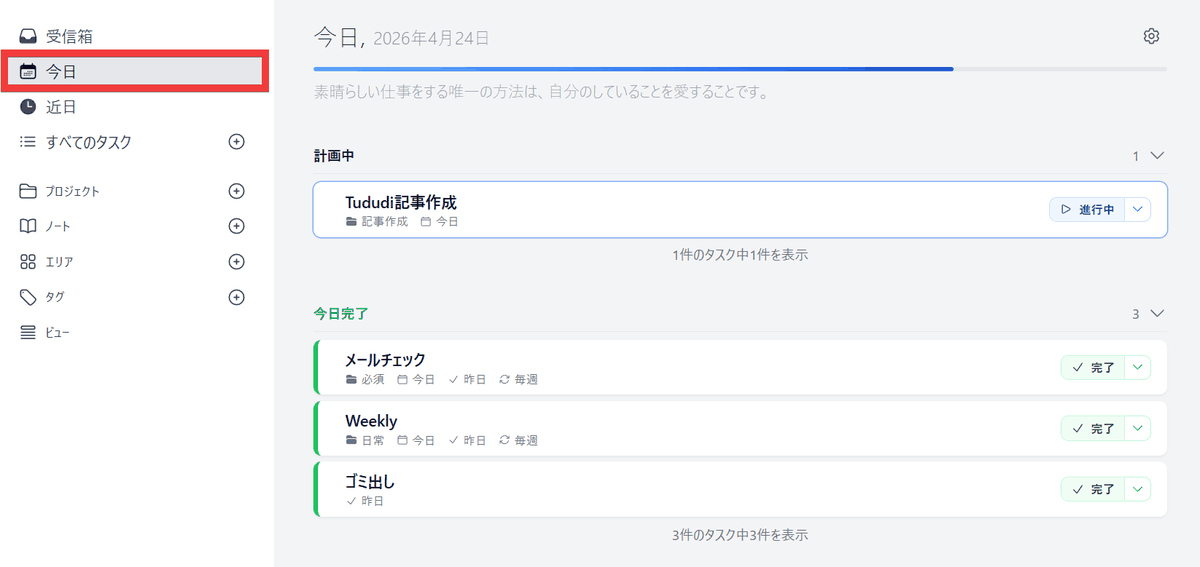This screenshot has width=1200, height=567.
Task: Toggle 完了 status on ゴミ出し task
Action: point(1093,490)
